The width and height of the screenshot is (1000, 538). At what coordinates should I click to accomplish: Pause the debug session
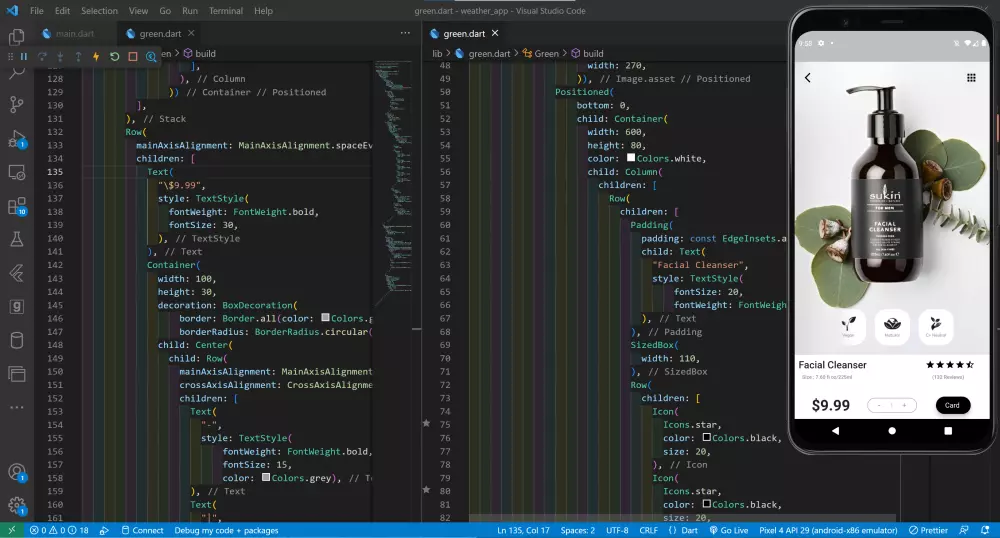pos(24,57)
